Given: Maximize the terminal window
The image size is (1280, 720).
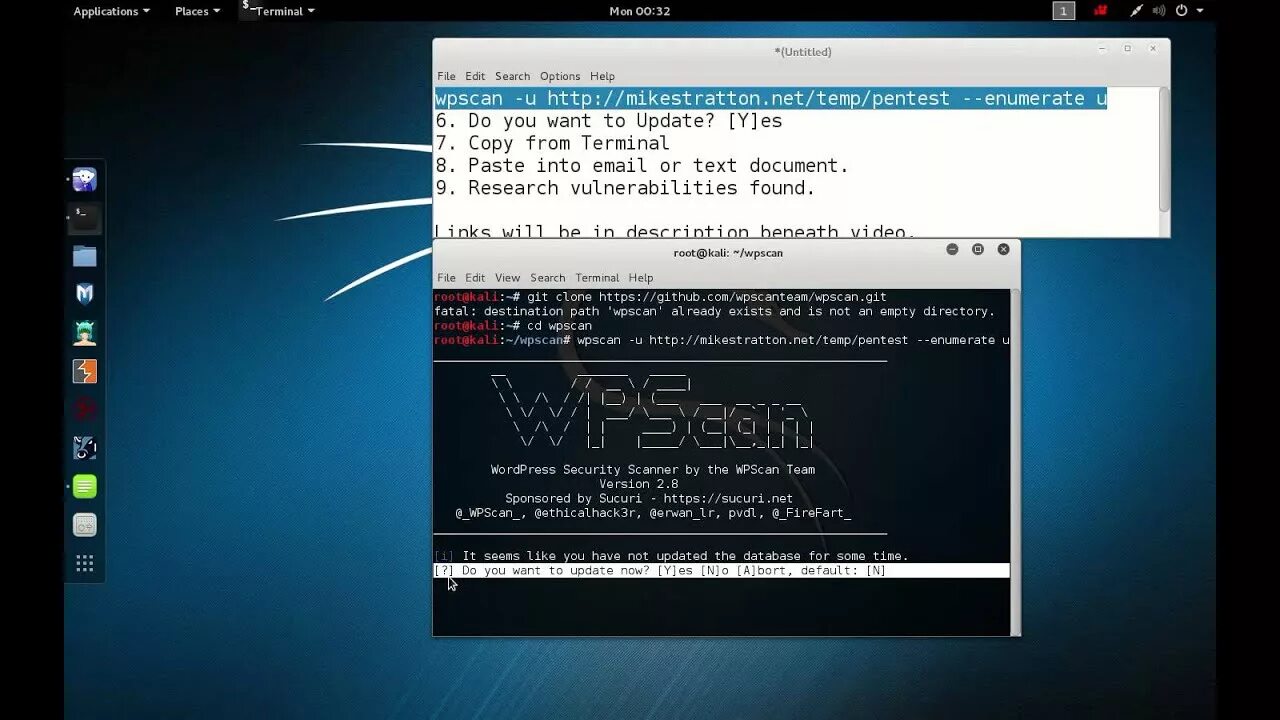Looking at the screenshot, I should point(978,250).
